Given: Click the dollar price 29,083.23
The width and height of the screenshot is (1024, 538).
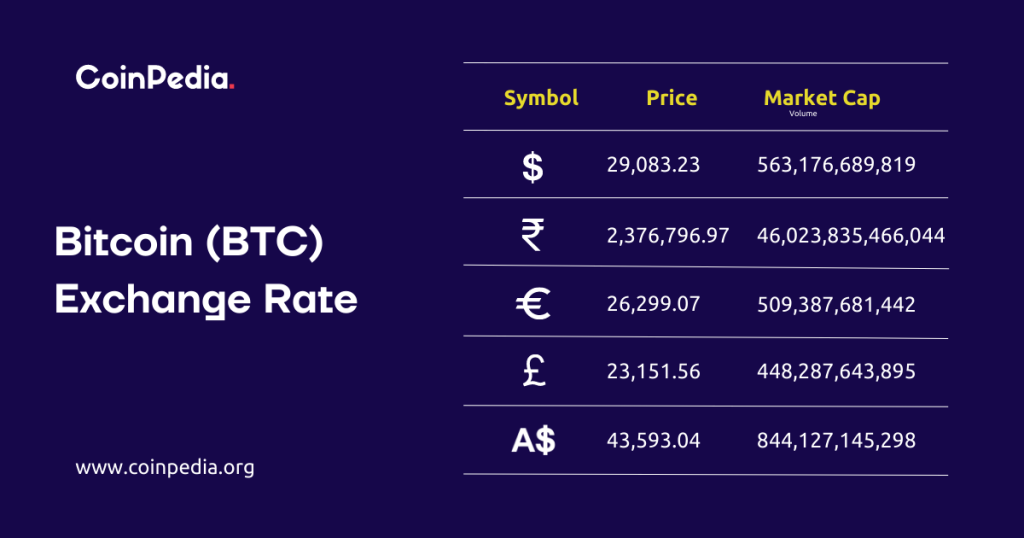Looking at the screenshot, I should click(654, 165).
